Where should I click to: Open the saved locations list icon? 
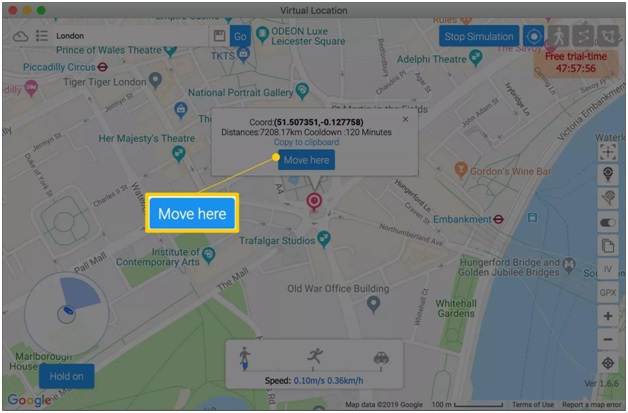(x=42, y=36)
